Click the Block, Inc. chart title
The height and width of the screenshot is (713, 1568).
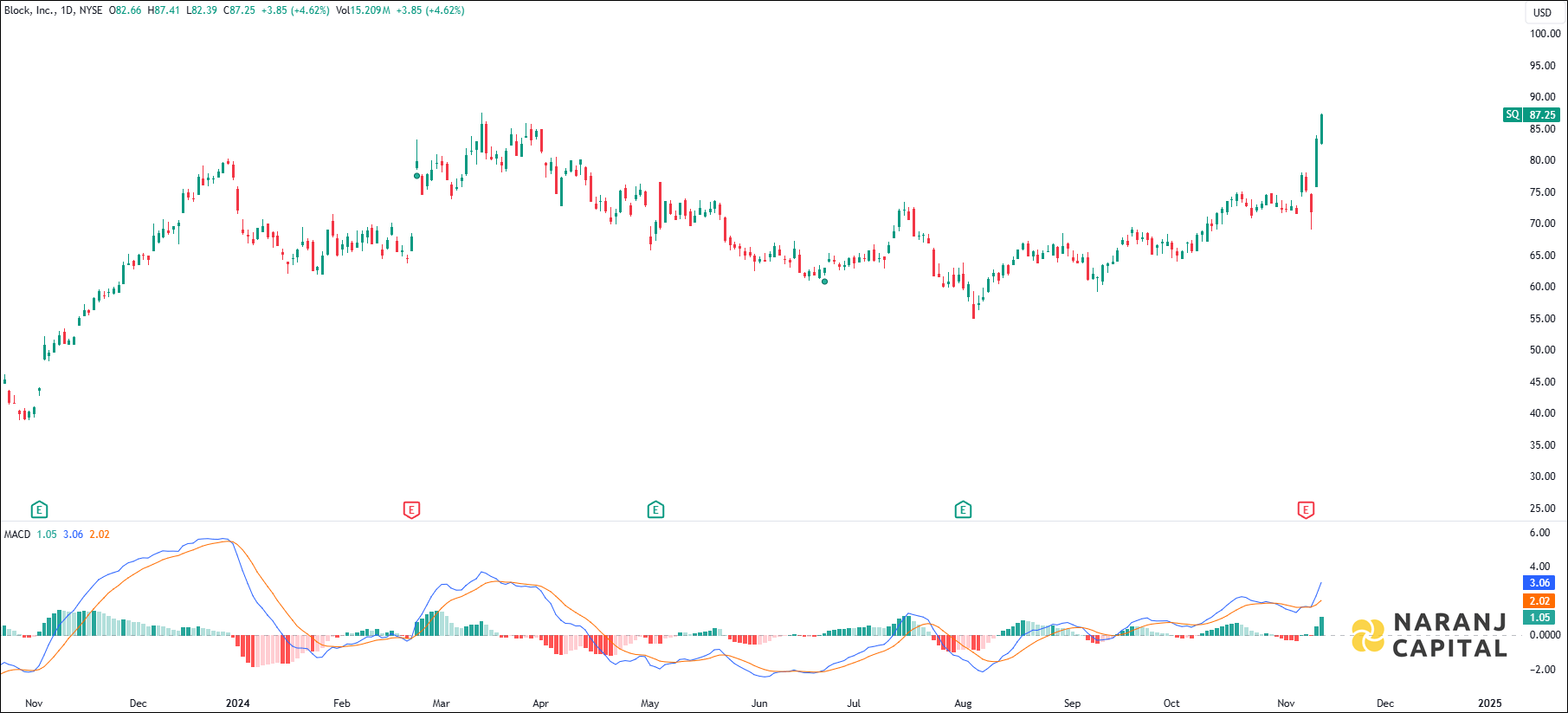(x=29, y=10)
